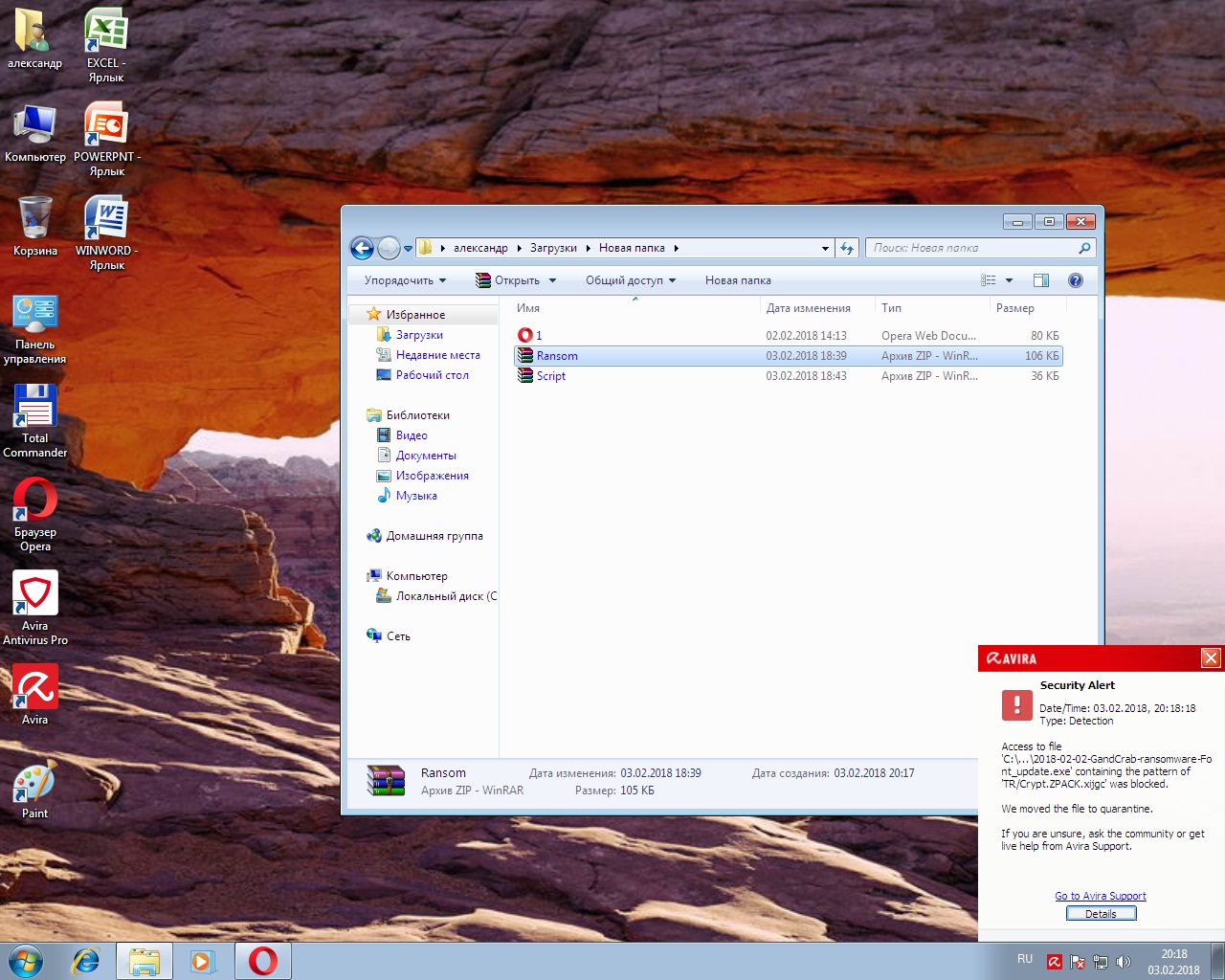
Task: Open the Общий доступ menu
Action: click(630, 280)
